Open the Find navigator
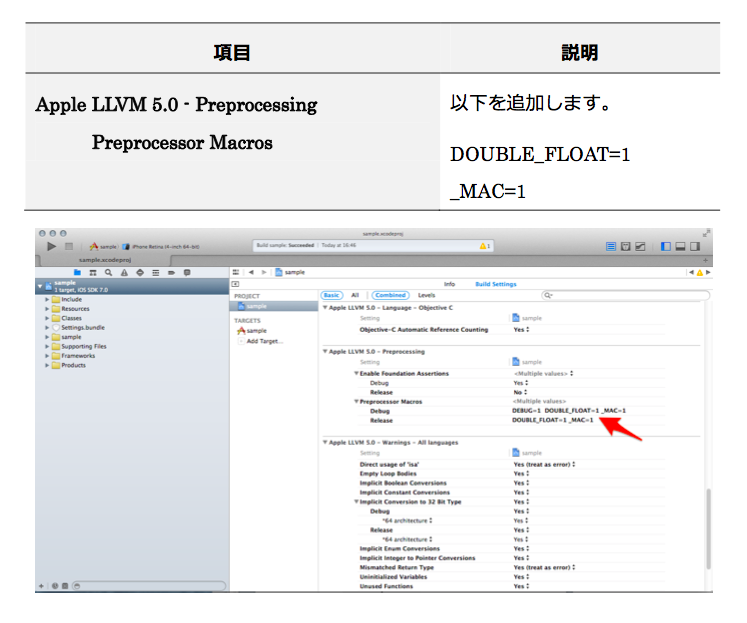The image size is (747, 623). tap(109, 272)
